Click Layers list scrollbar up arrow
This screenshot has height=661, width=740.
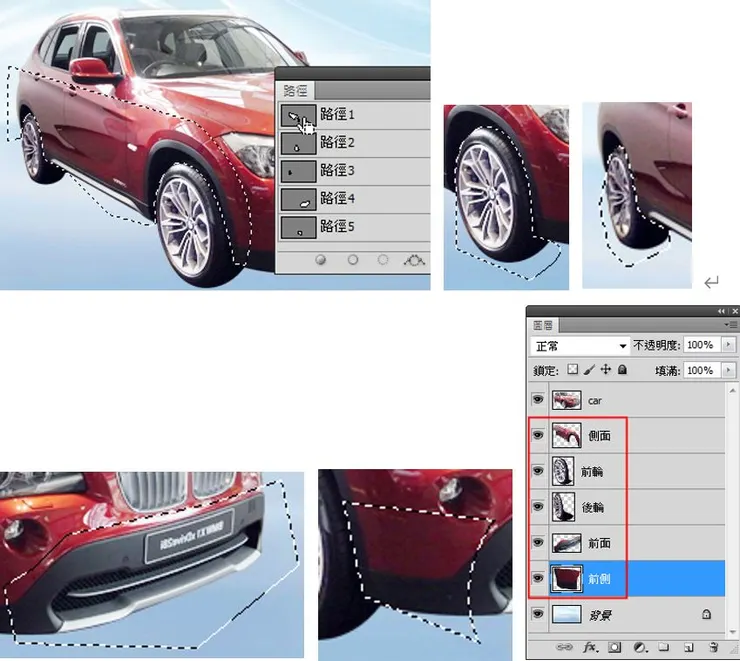tap(732, 390)
